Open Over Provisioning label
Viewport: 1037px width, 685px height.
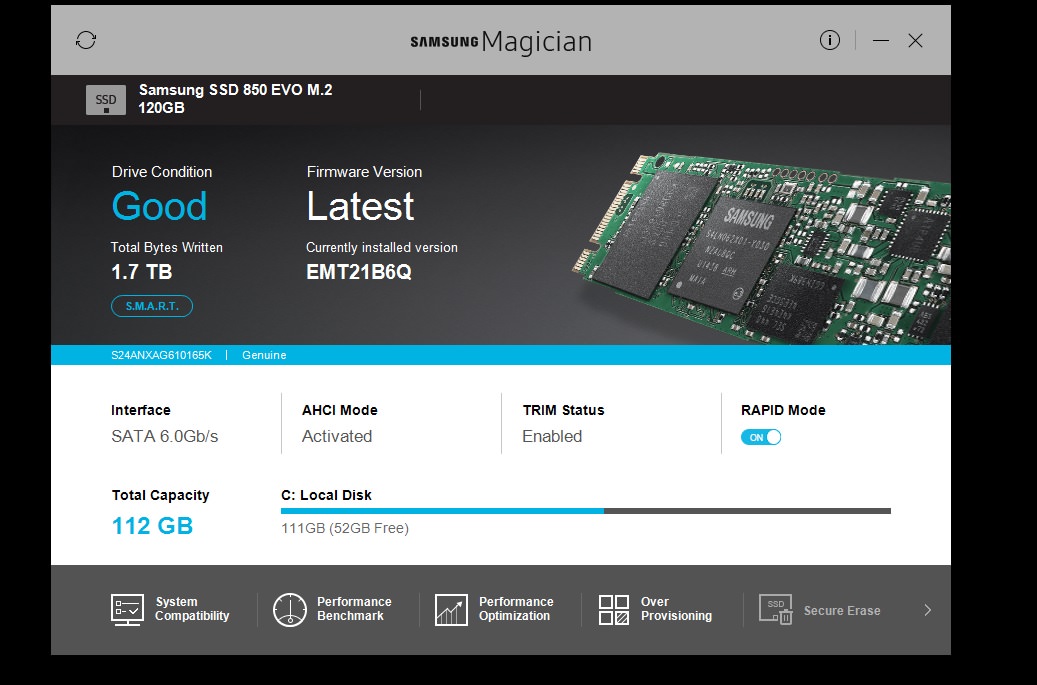point(676,609)
